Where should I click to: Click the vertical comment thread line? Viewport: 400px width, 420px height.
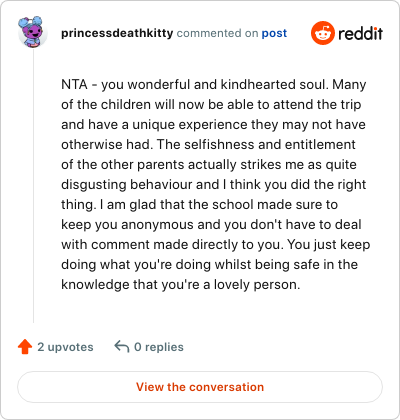pyautogui.click(x=33, y=186)
